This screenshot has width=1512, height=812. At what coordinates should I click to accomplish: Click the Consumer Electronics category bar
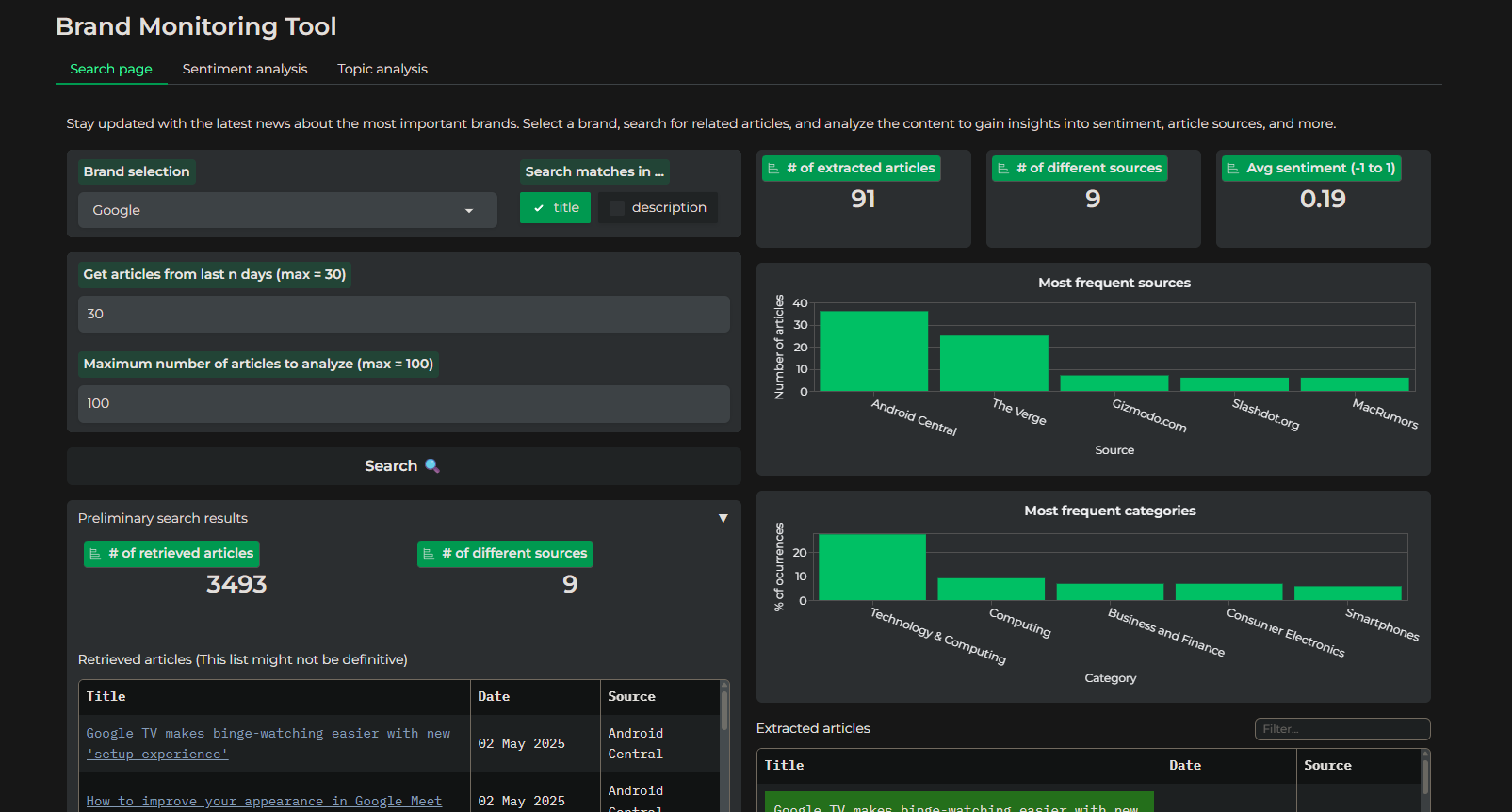coord(1229,593)
